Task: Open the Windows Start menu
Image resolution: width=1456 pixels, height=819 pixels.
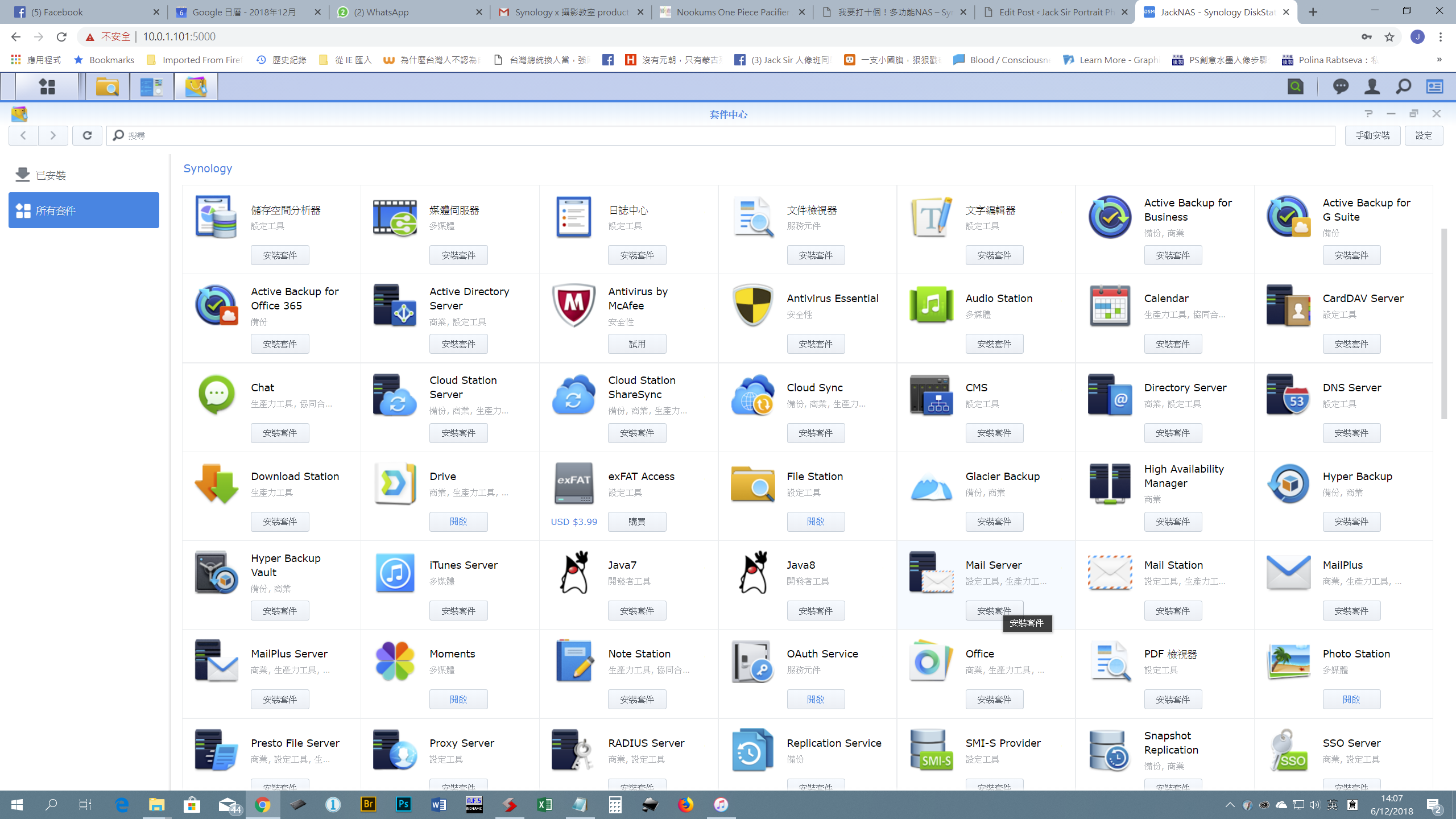Action: [x=17, y=804]
